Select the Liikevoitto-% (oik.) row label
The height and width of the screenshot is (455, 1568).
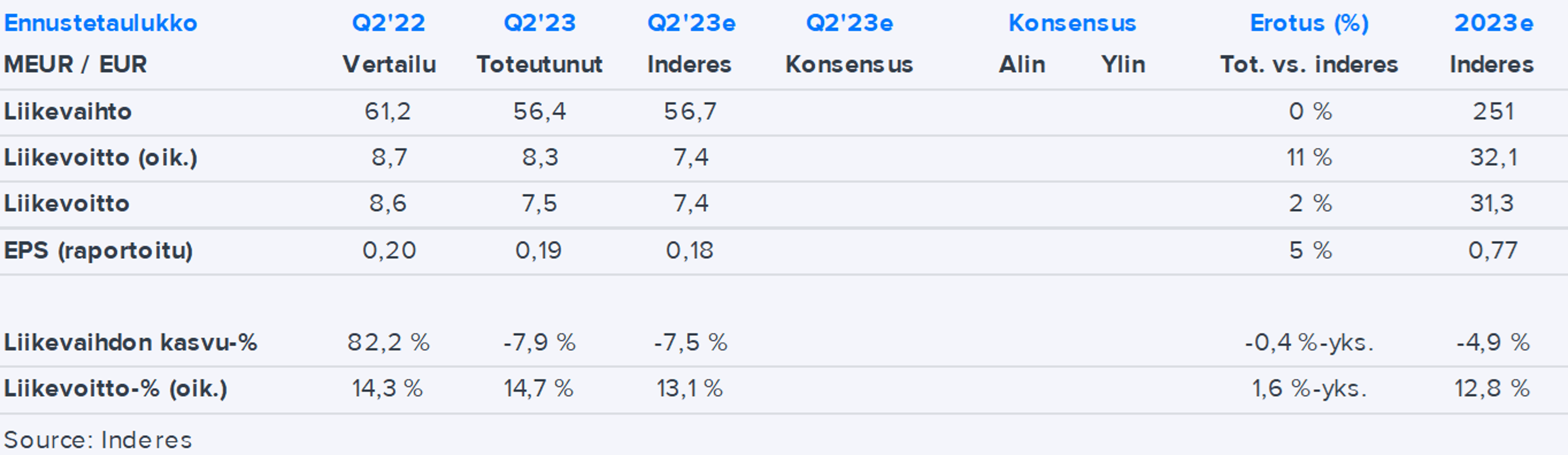[116, 388]
